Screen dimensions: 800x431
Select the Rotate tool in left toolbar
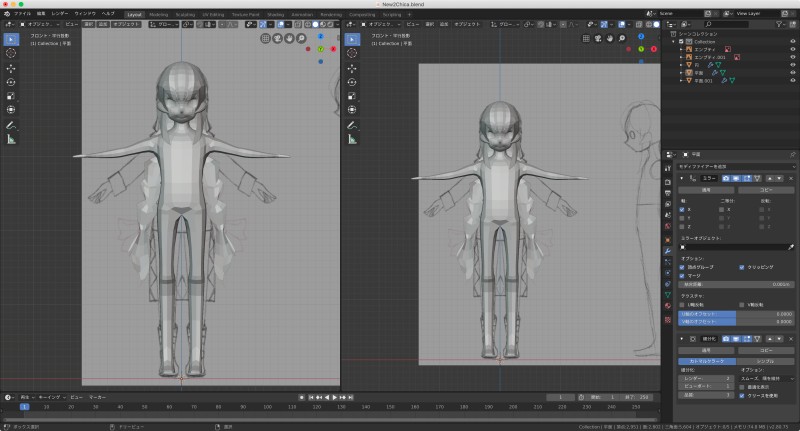11,82
